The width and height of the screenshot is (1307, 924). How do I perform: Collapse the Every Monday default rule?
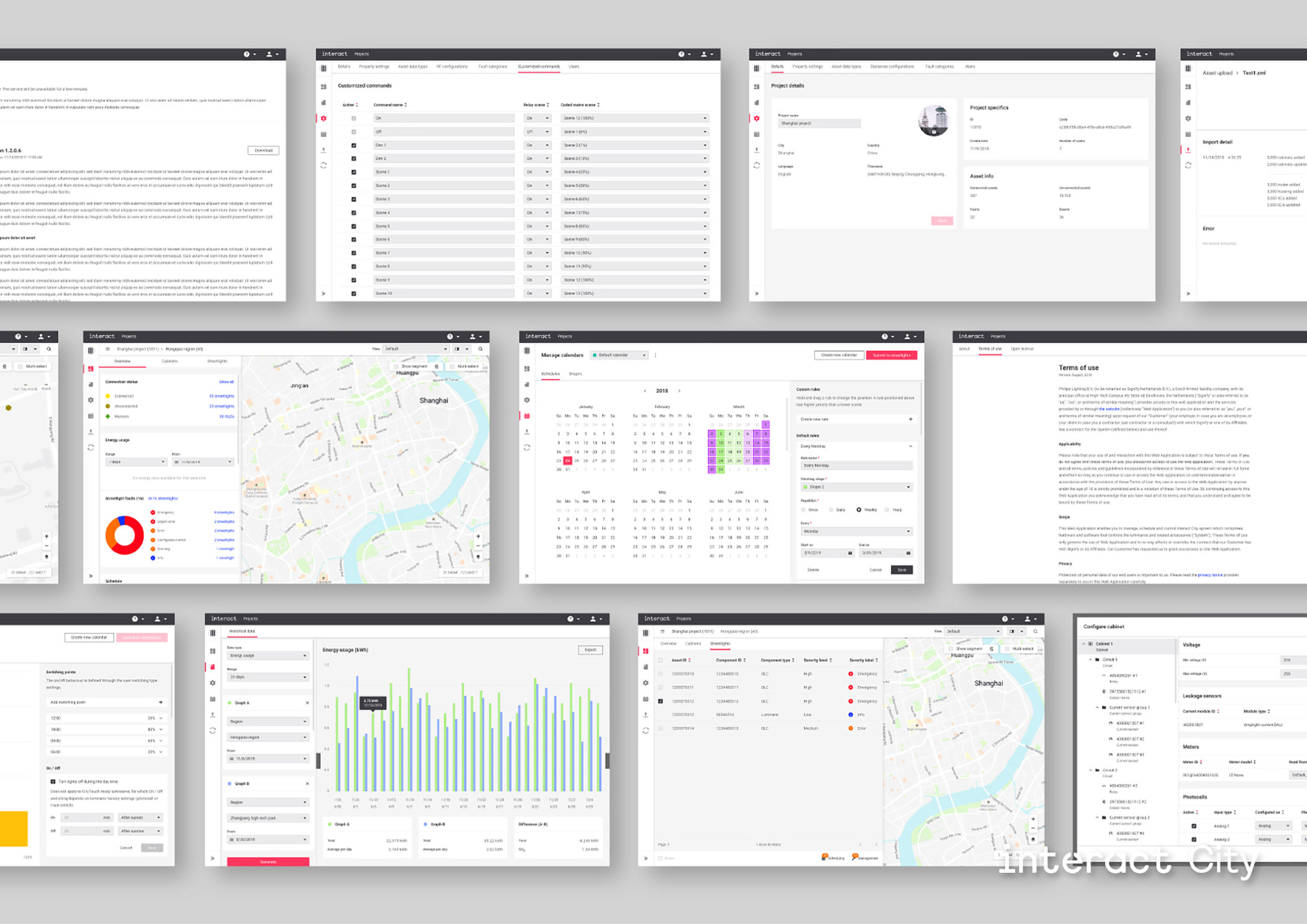(911, 446)
